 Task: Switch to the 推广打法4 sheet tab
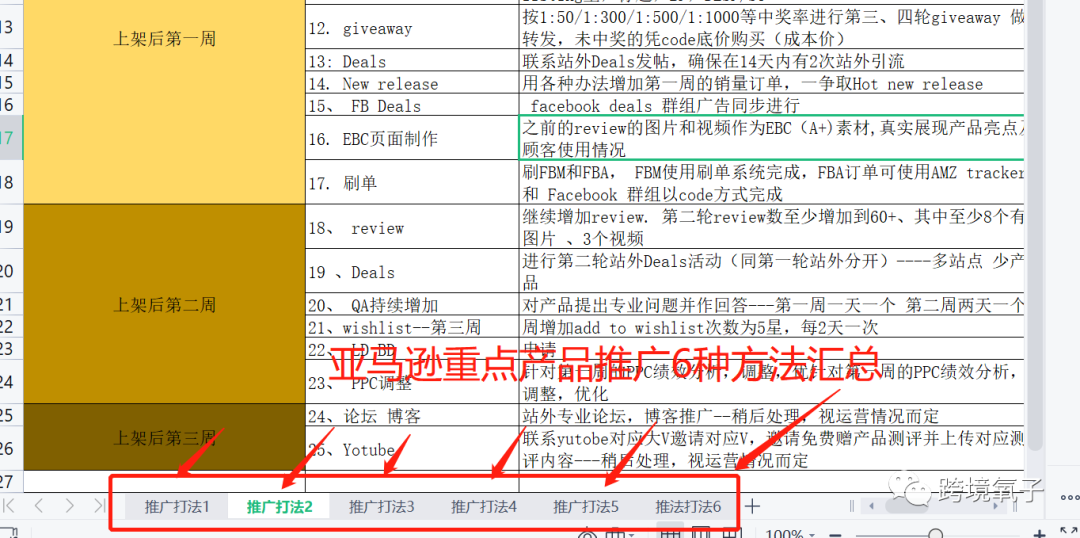484,507
